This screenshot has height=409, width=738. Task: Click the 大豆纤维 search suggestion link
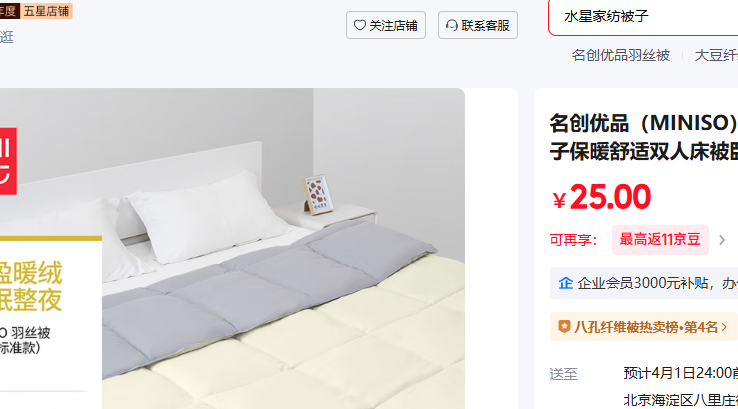(716, 55)
